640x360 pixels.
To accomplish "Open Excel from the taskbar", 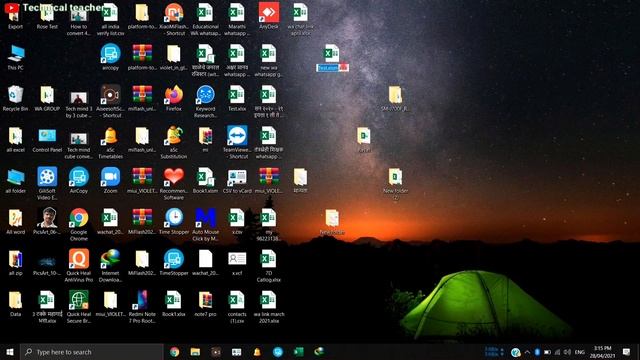I will click(x=299, y=352).
